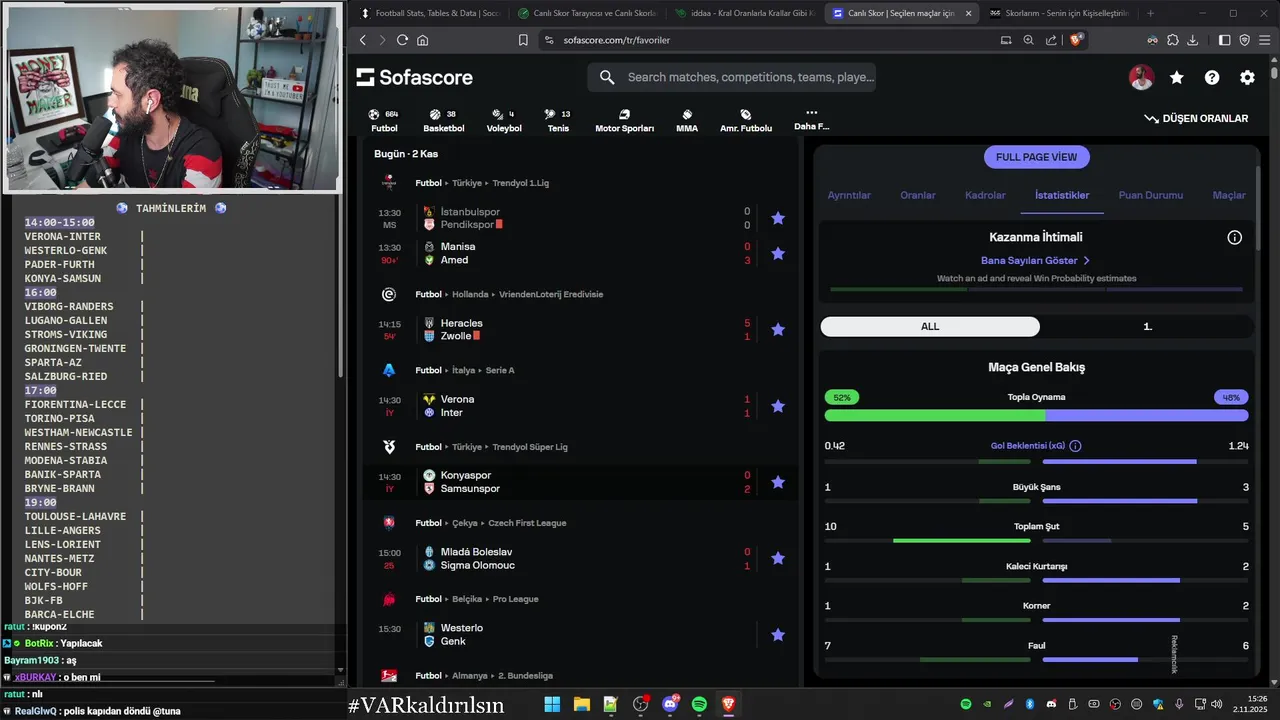
Task: Switch to the Puan Durumu tab
Action: tap(1150, 195)
